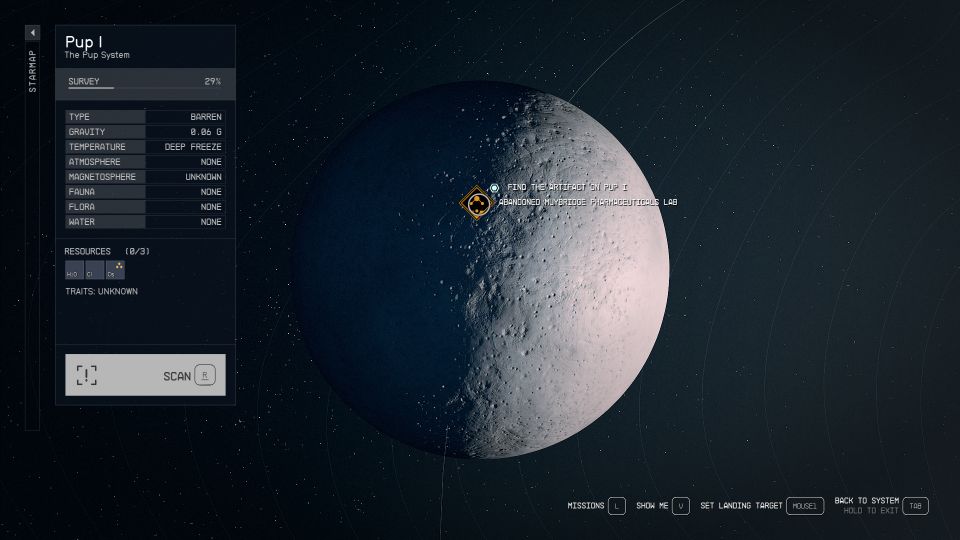
Task: Select the Temperature Deep Freeze row
Action: point(145,147)
